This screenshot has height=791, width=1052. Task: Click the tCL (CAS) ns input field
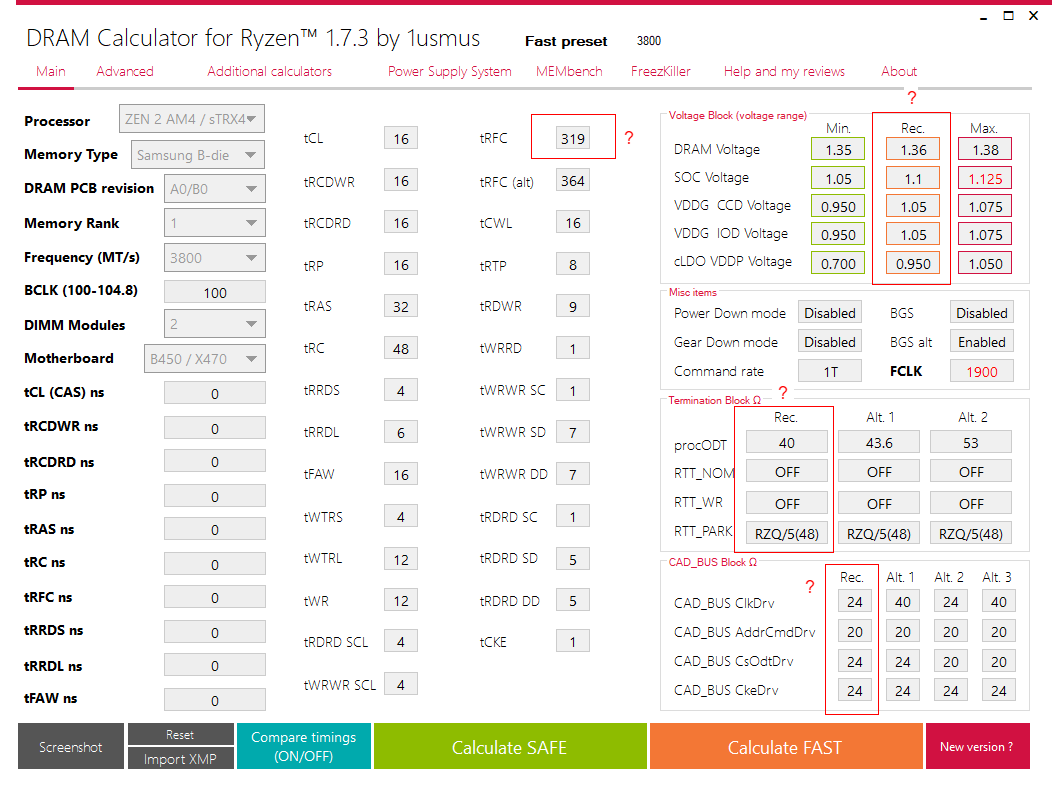(215, 394)
